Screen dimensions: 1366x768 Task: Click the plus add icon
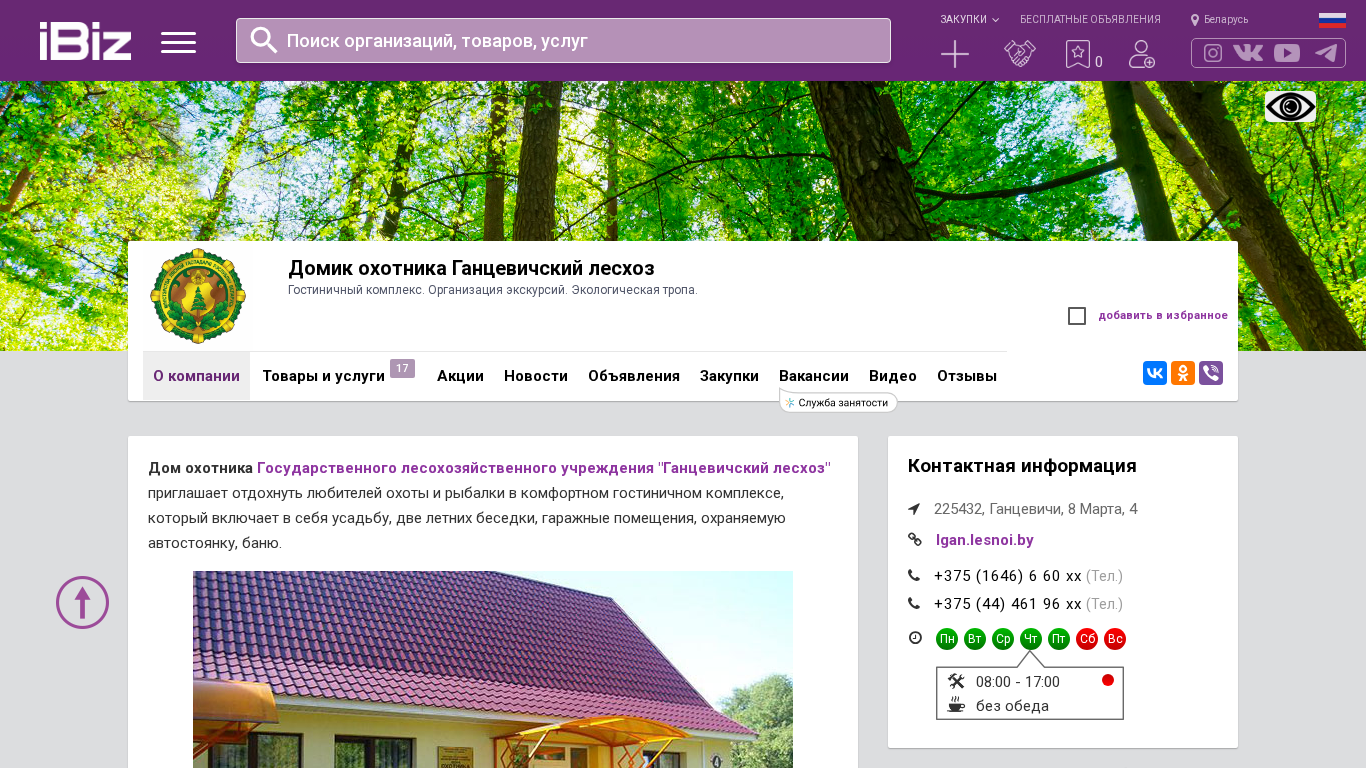tap(955, 54)
